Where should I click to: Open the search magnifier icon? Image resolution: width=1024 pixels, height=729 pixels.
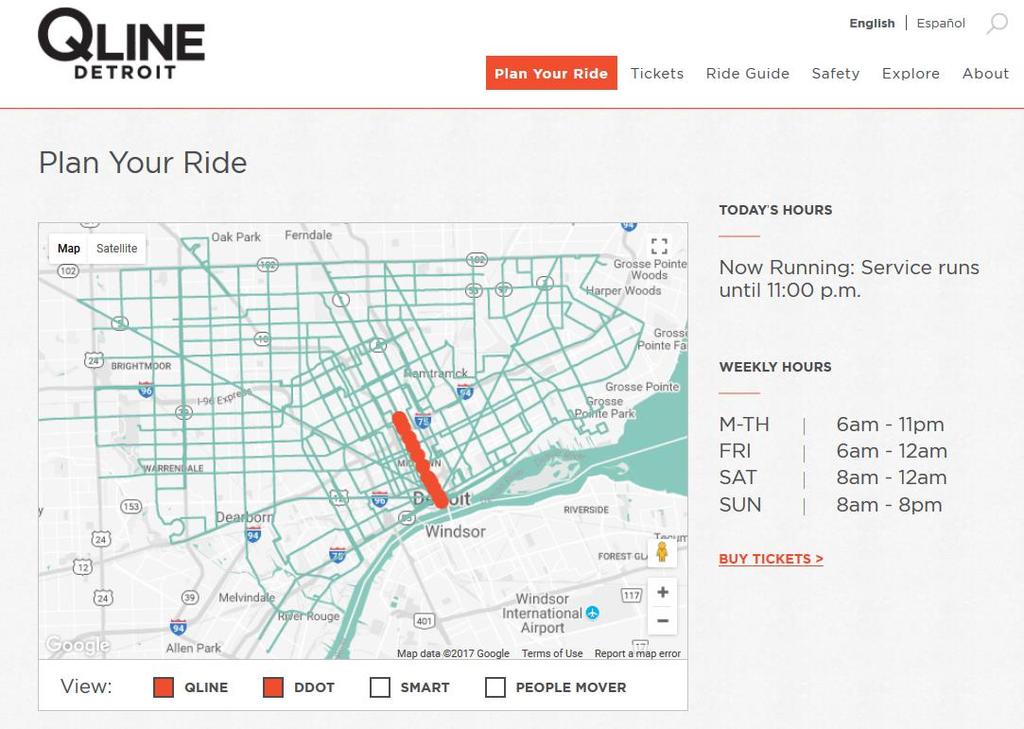pos(997,24)
